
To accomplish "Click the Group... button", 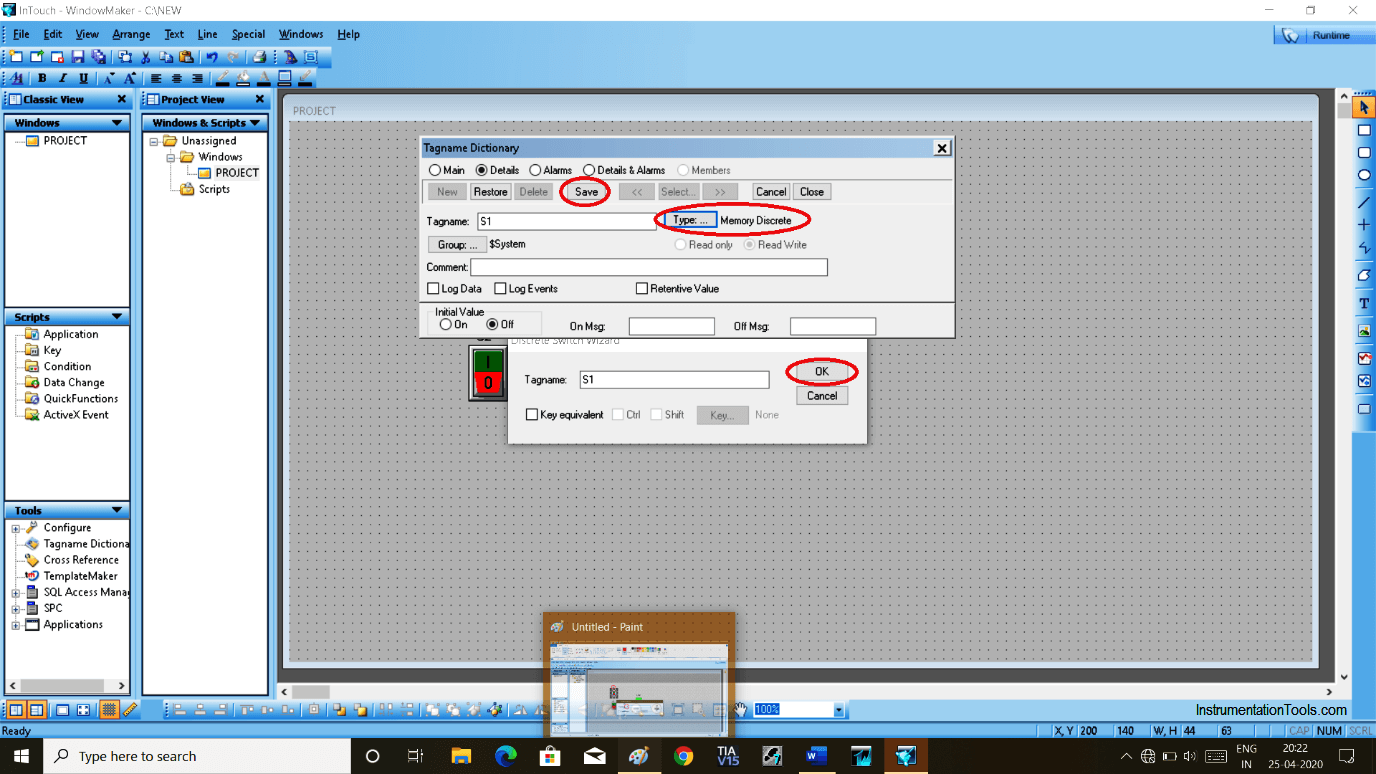I will (458, 245).
